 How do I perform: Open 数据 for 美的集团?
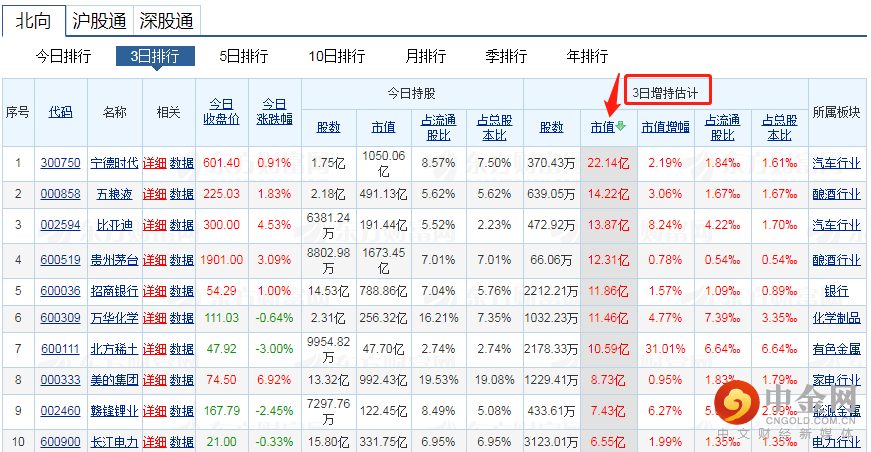pyautogui.click(x=182, y=380)
